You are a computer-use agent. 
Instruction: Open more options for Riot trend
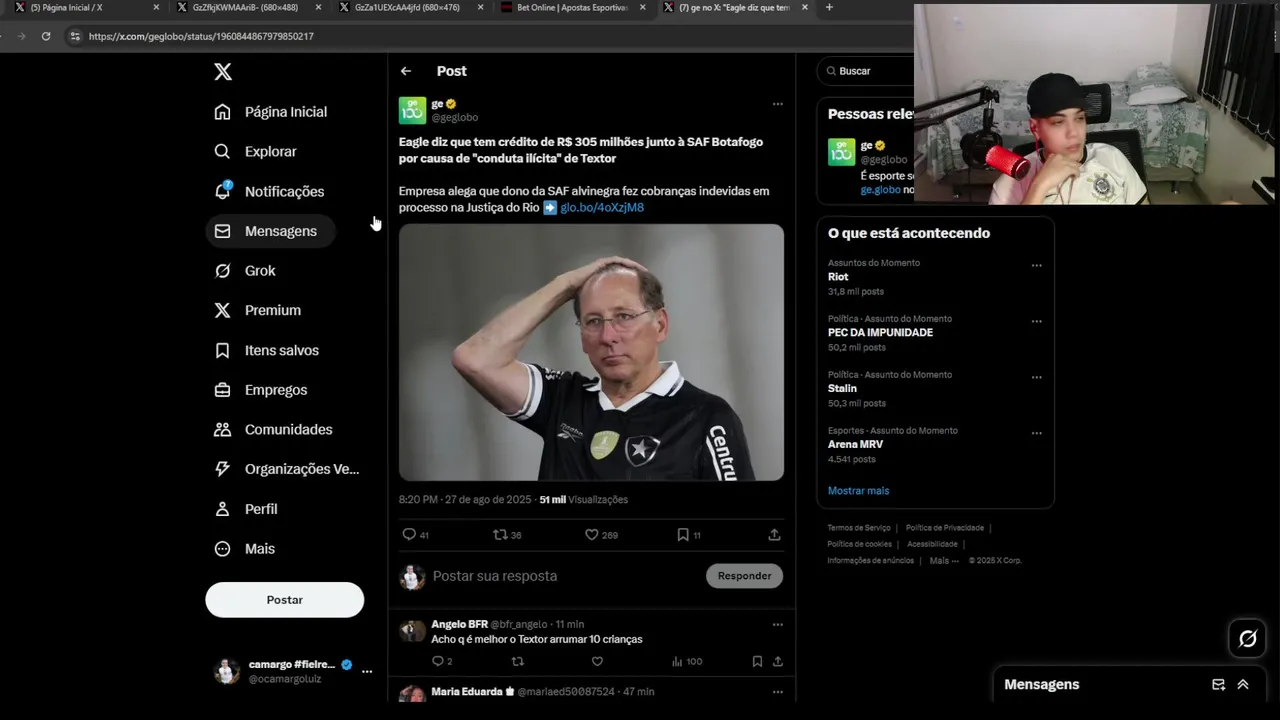tap(1036, 266)
